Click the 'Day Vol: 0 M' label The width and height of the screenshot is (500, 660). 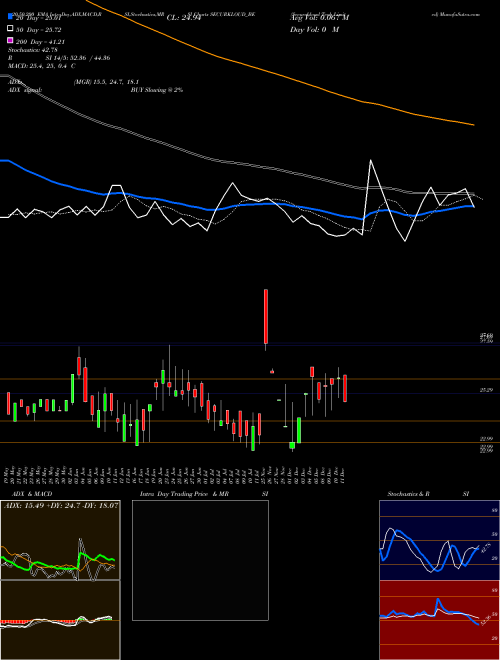point(314,30)
